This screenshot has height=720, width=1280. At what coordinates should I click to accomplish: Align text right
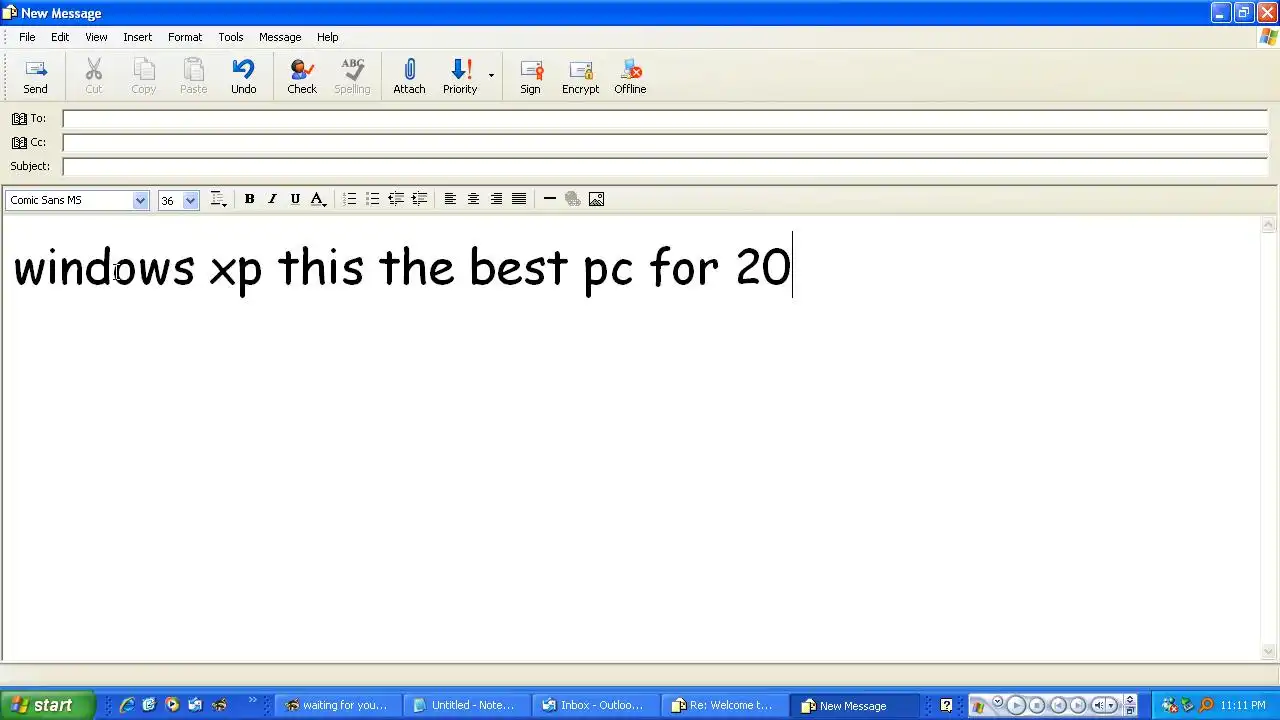496,199
